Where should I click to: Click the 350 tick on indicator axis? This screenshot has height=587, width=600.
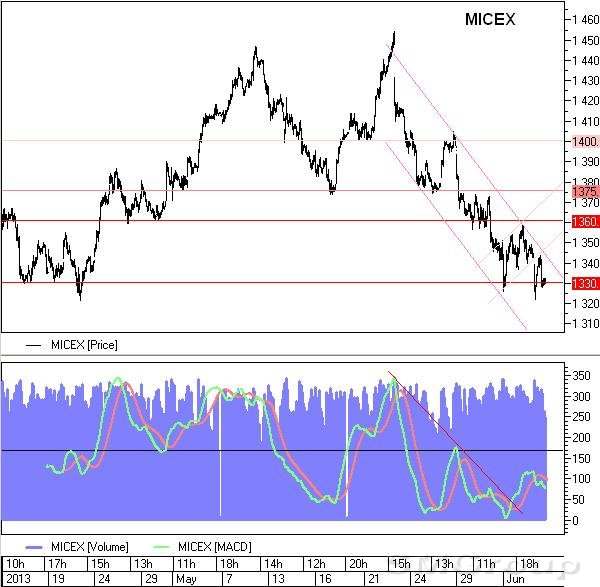[581, 376]
